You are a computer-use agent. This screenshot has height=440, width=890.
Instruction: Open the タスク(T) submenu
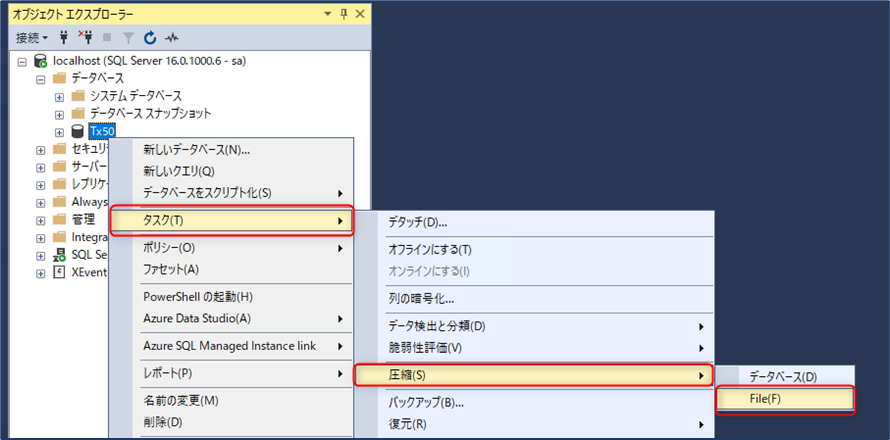click(x=232, y=221)
